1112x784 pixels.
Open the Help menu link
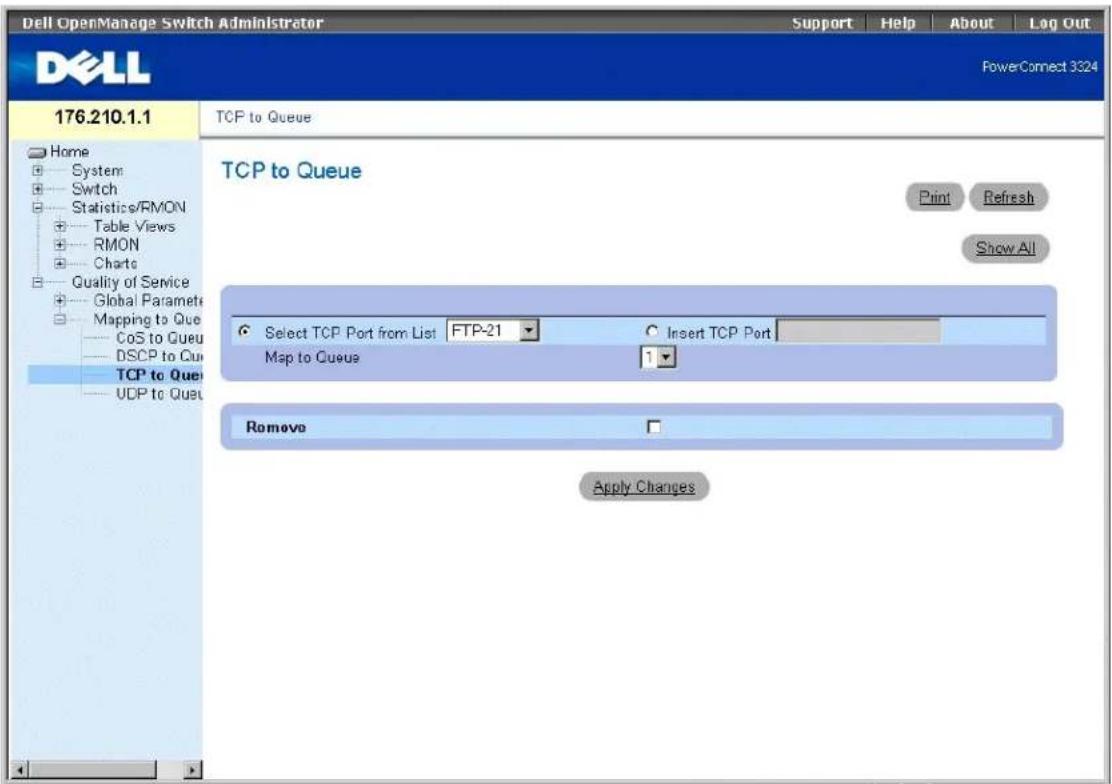[x=898, y=23]
